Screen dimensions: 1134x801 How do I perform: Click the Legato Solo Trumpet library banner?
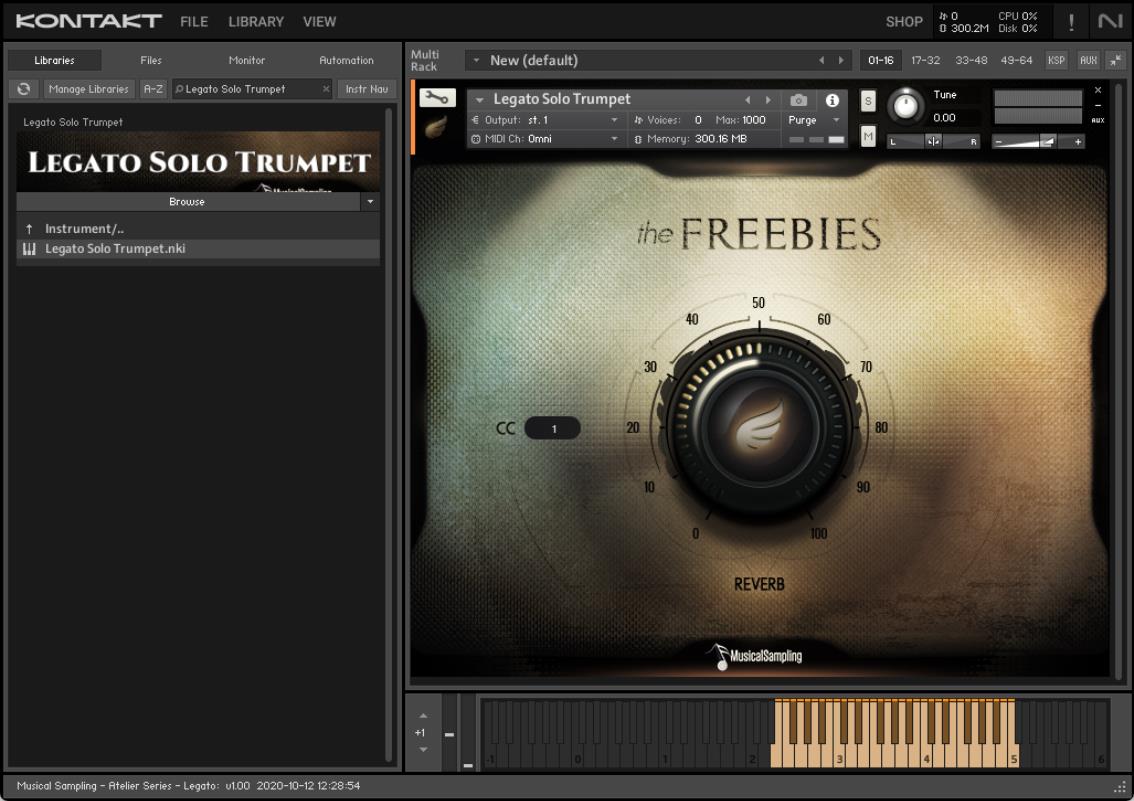click(198, 161)
